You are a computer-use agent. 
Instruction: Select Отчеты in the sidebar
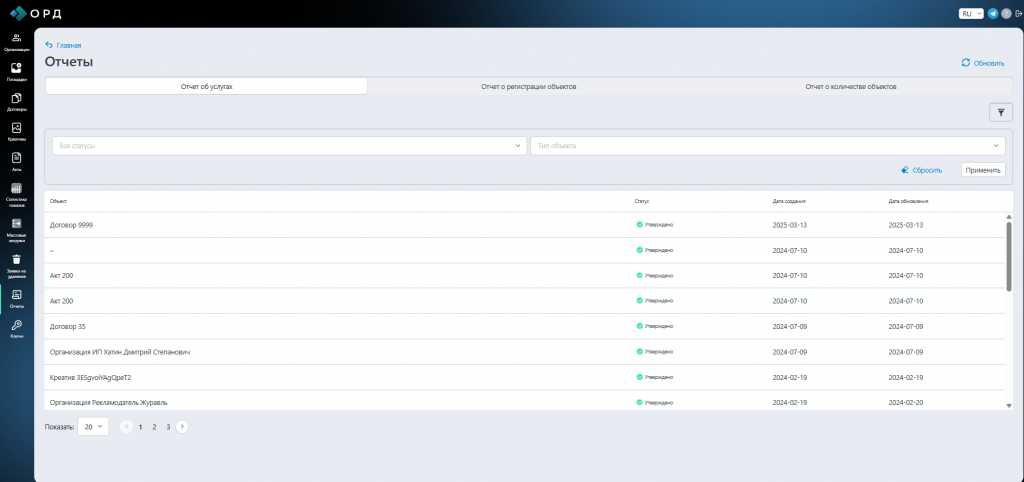click(17, 298)
